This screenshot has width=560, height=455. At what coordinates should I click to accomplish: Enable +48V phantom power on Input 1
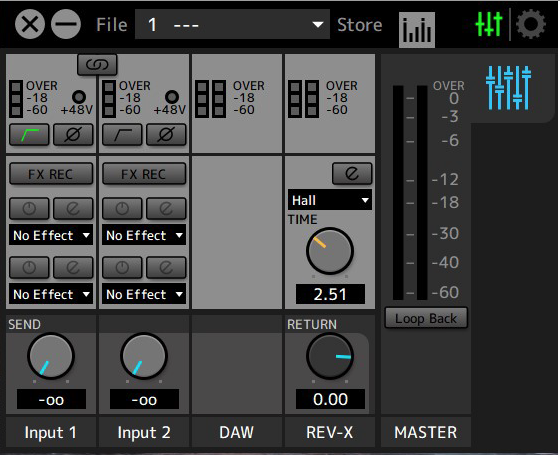pyautogui.click(x=79, y=97)
